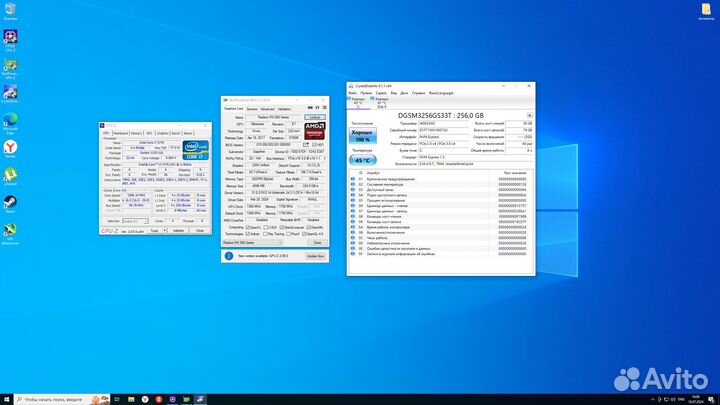Launch the uTorrent desktop shortcut
The image size is (720, 405).
click(10, 174)
